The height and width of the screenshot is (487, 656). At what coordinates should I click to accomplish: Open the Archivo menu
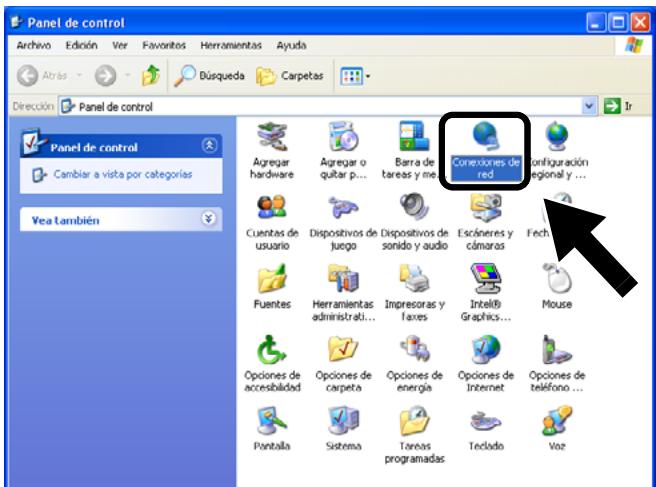(33, 45)
